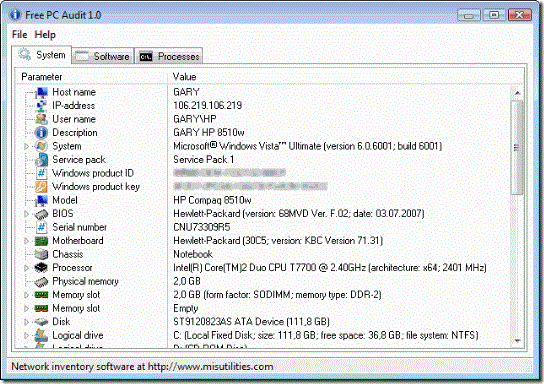Screen dimensions: 544x384
Task: Click the scrollbar down arrow
Action: (517, 341)
